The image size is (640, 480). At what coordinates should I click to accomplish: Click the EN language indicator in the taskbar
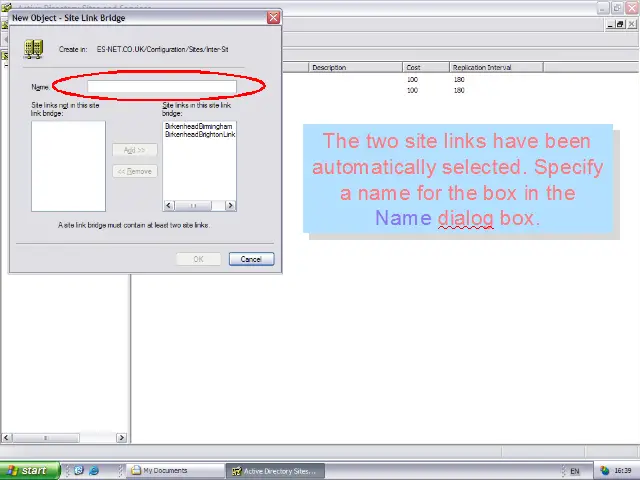(x=574, y=470)
